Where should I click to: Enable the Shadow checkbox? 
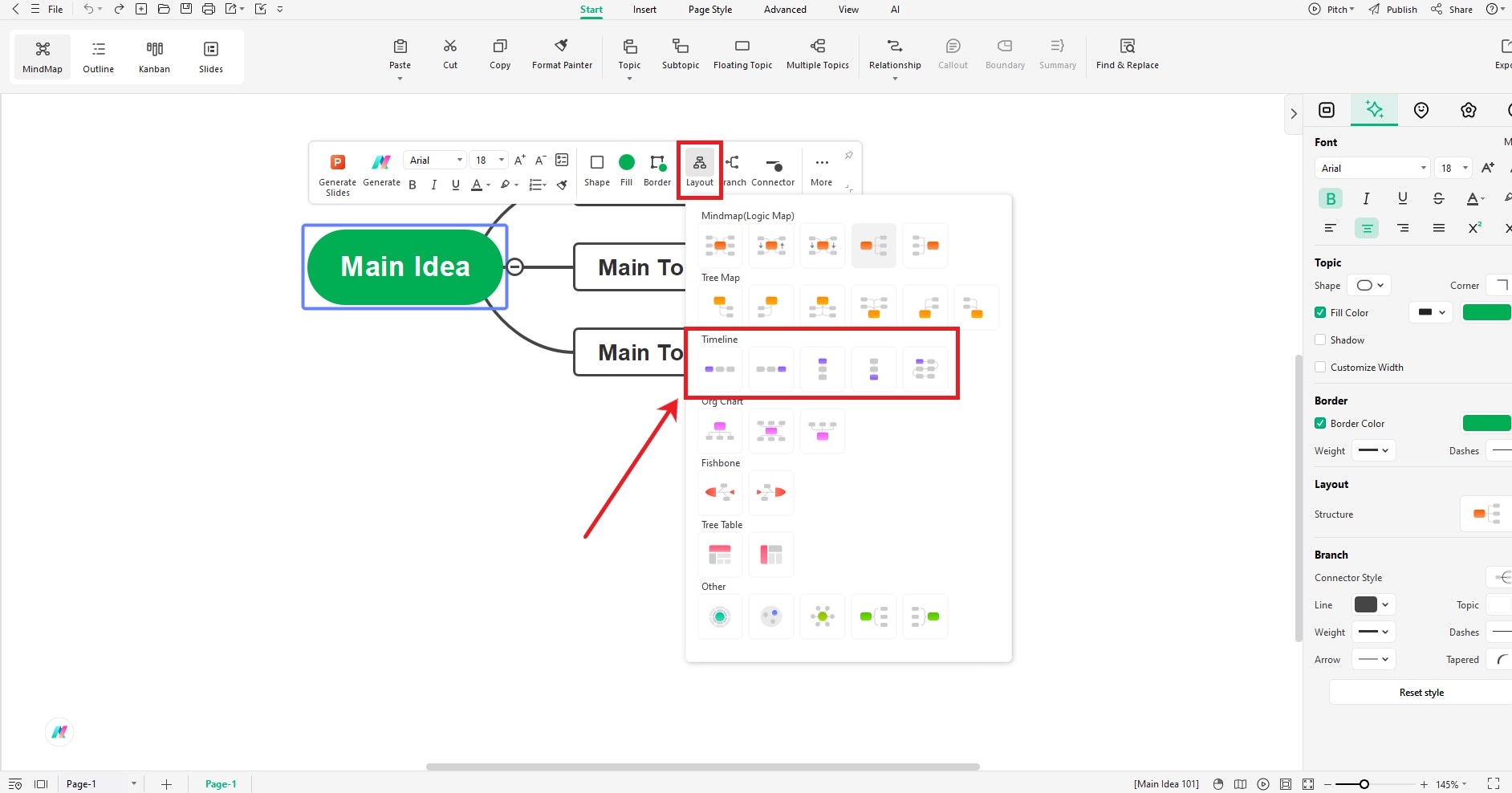point(1320,340)
